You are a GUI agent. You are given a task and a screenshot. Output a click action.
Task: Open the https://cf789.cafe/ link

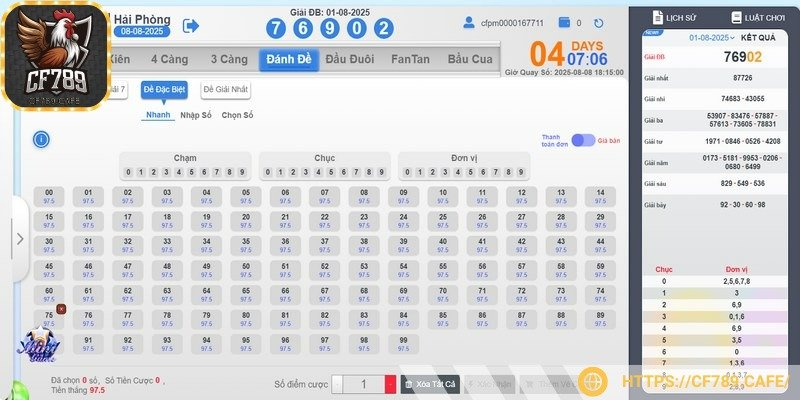coord(705,381)
